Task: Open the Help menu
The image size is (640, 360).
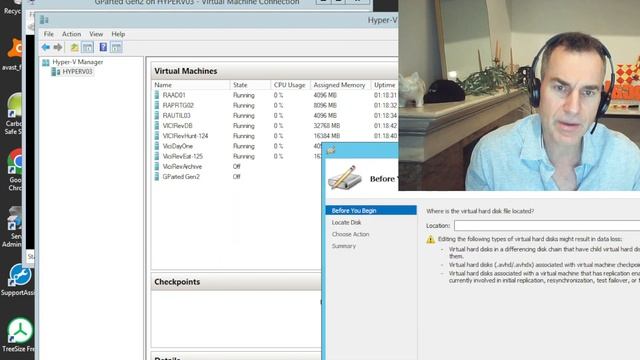Action: (118, 34)
